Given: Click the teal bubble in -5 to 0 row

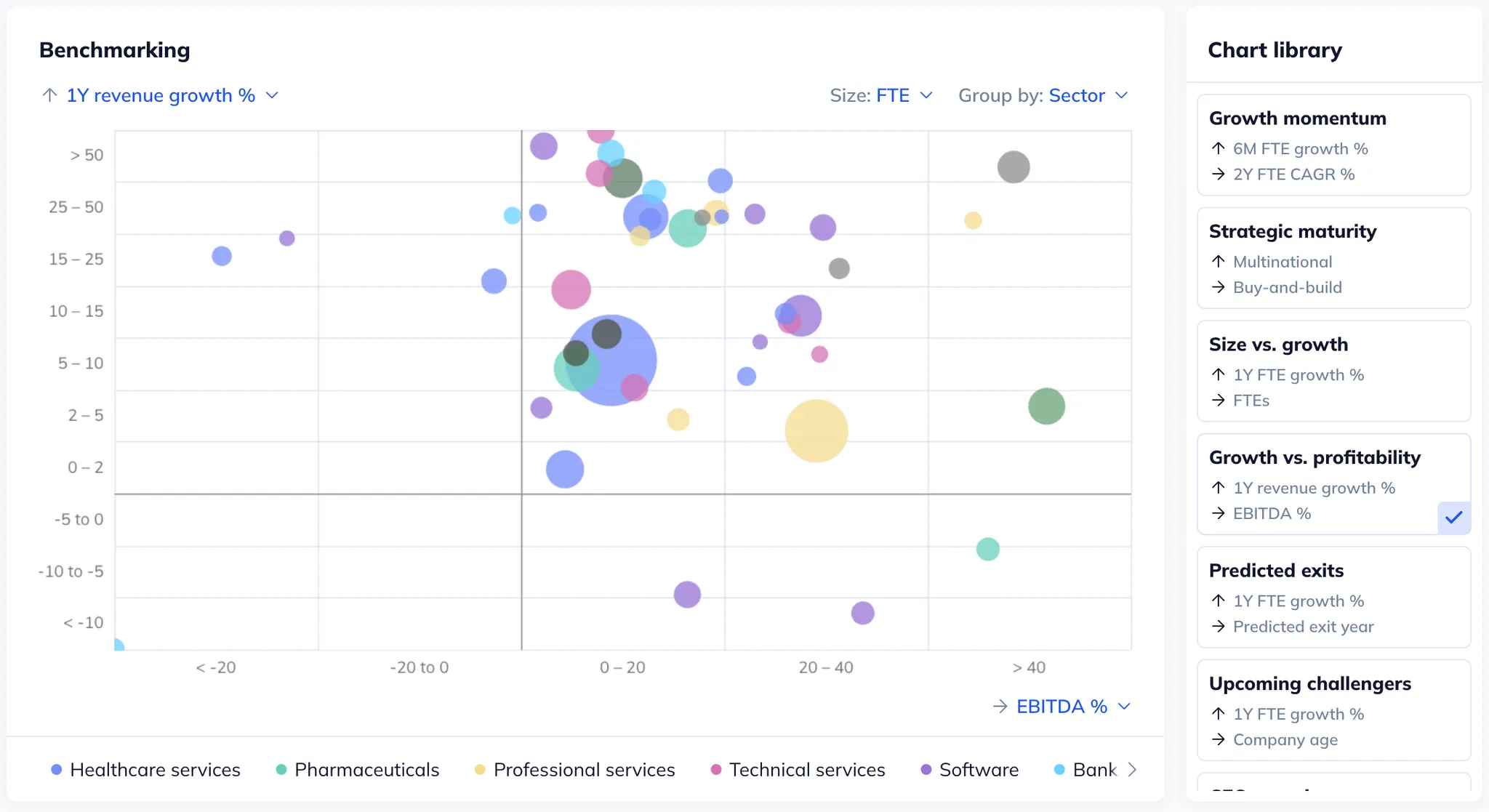Looking at the screenshot, I should (987, 549).
